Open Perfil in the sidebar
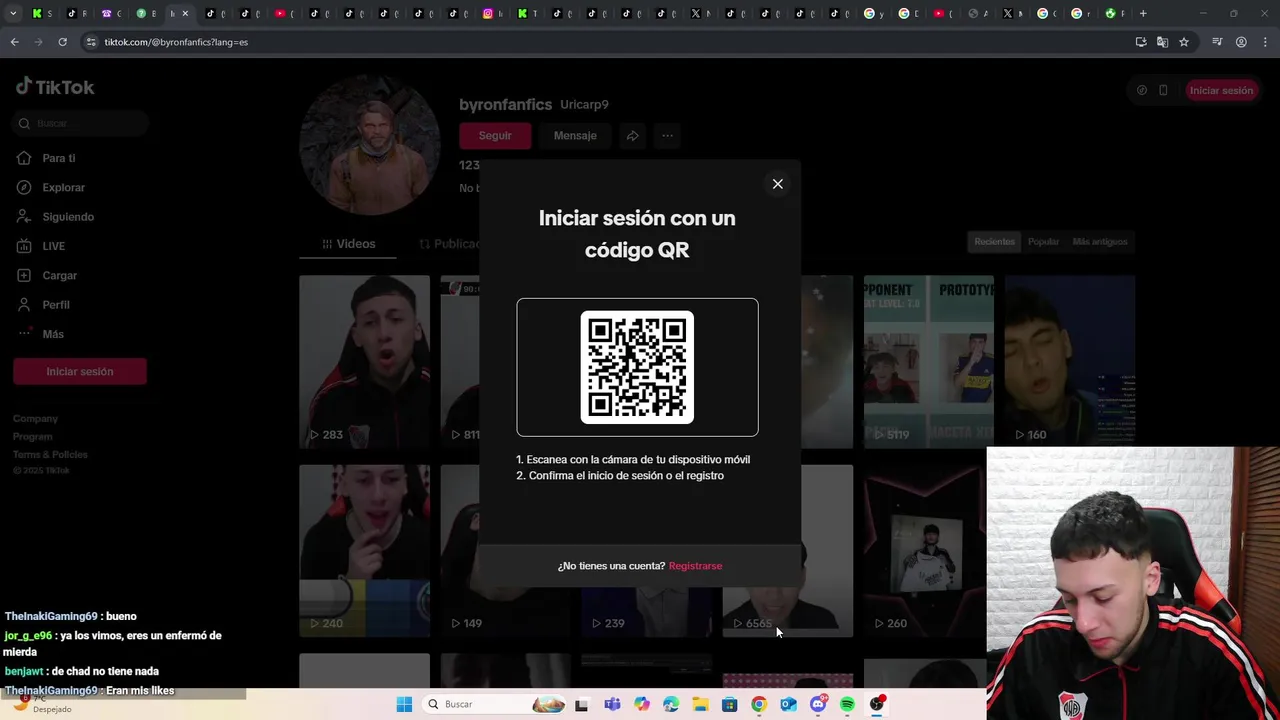 pos(56,305)
